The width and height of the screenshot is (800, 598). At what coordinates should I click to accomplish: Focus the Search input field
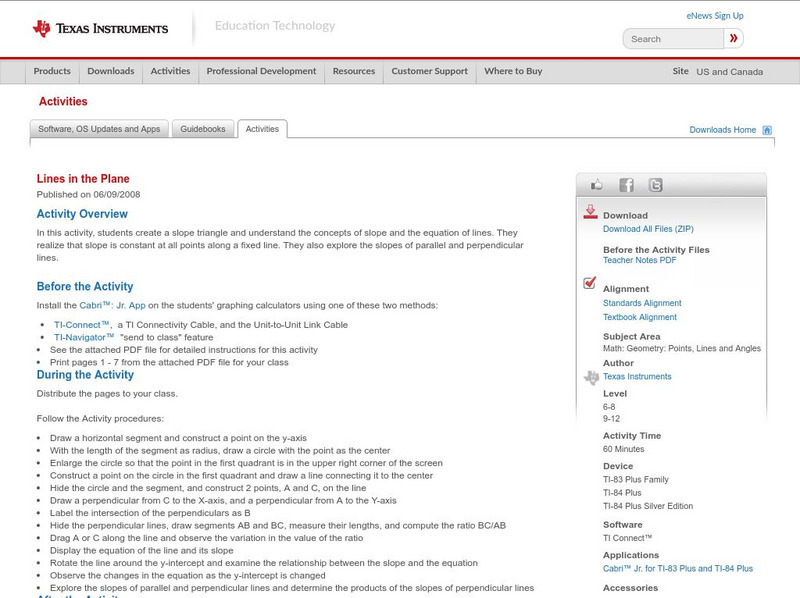673,39
